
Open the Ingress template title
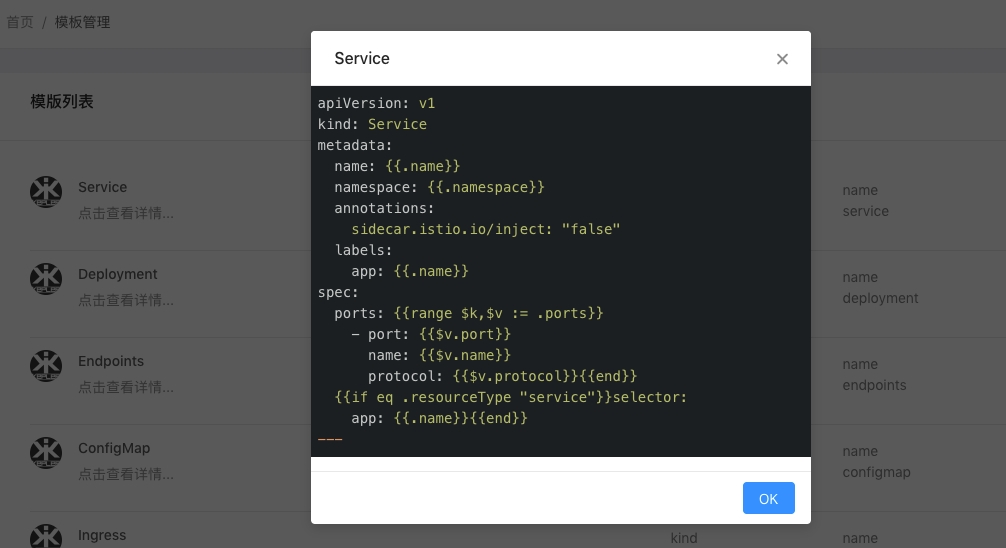pos(102,535)
